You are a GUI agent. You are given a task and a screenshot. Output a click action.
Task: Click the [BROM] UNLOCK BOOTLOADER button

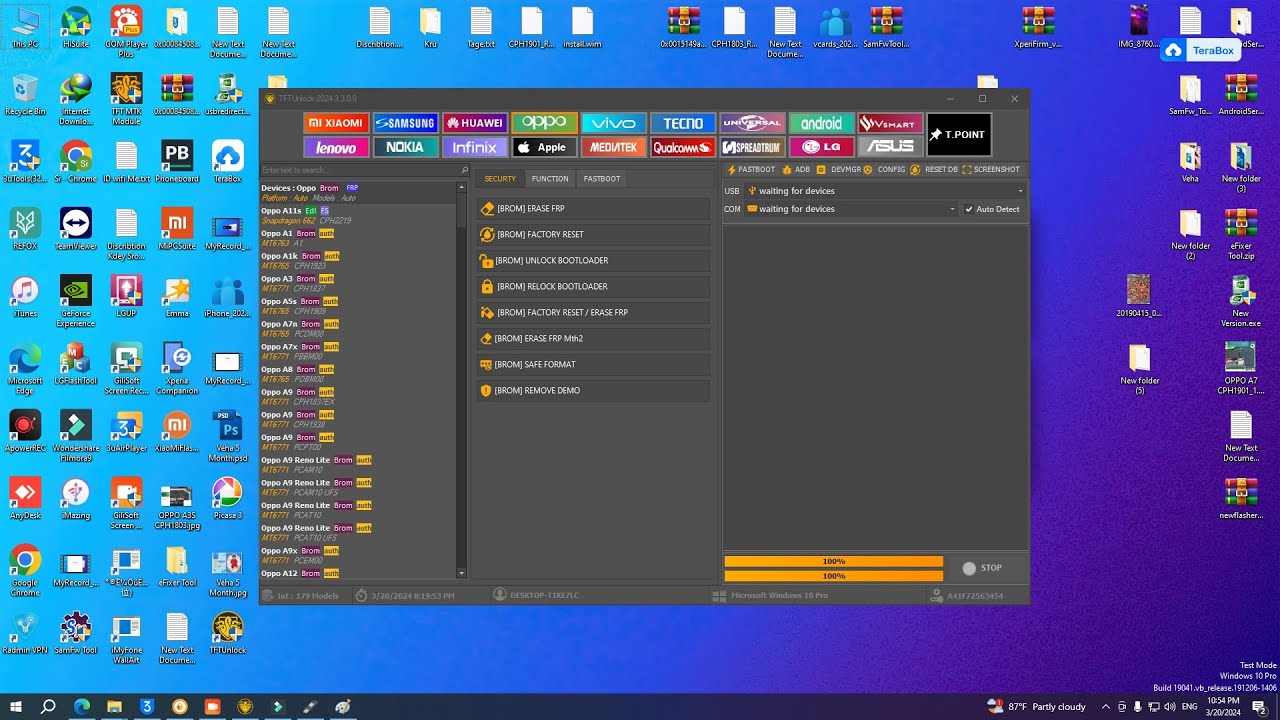coord(592,260)
